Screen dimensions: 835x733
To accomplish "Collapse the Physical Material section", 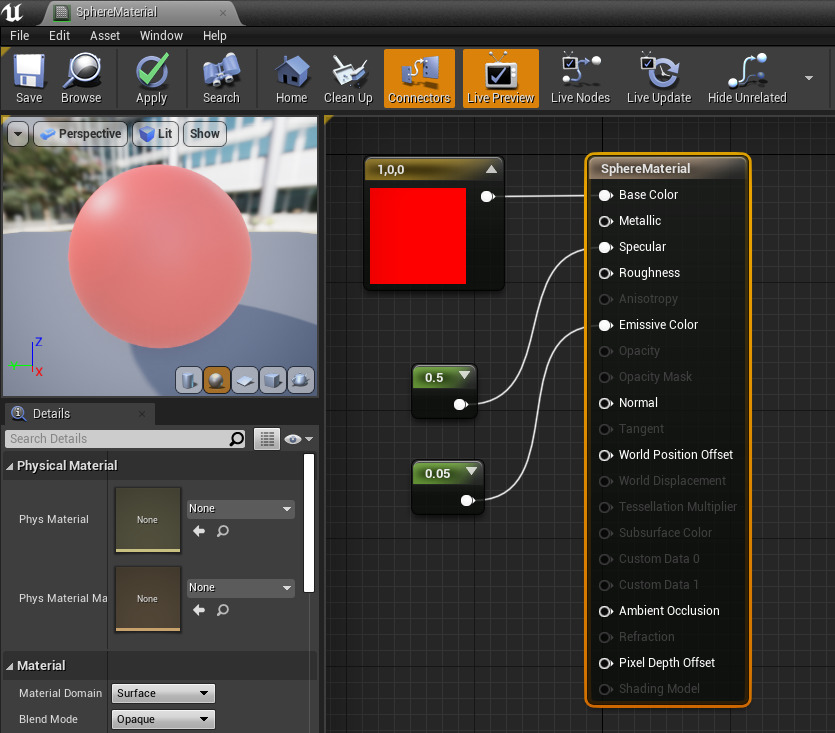I will (x=10, y=466).
